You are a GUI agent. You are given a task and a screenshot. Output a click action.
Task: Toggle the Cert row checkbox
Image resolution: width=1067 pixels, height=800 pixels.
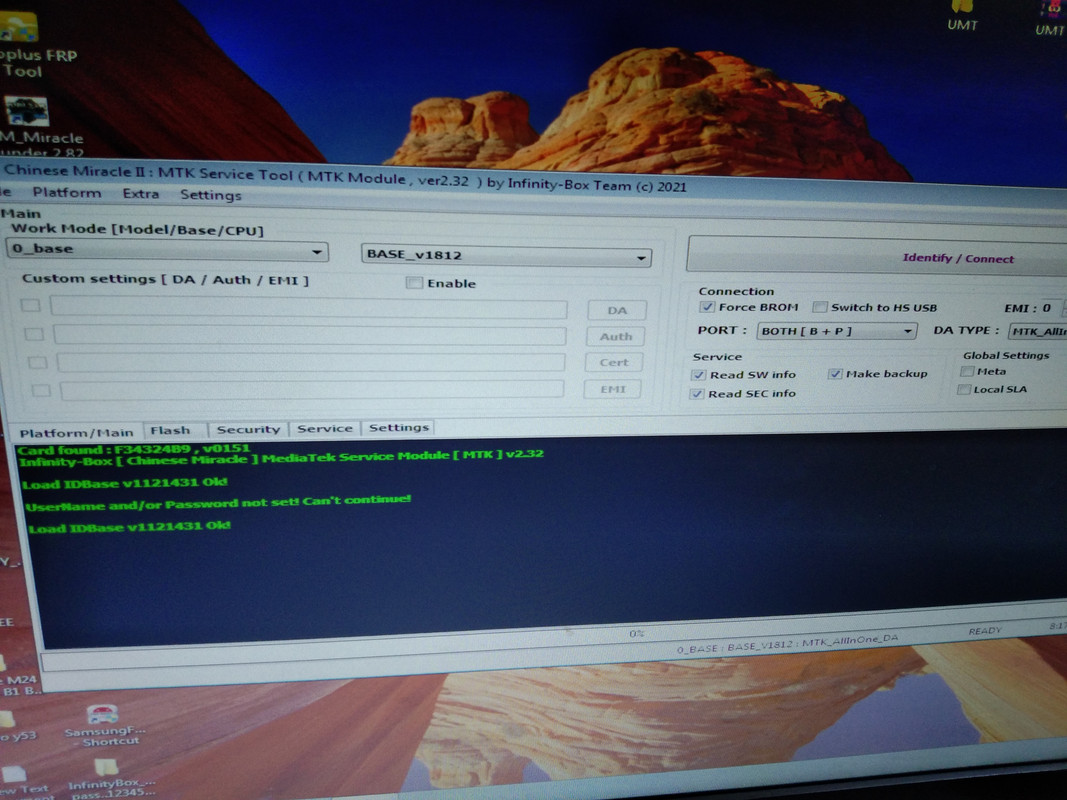[x=37, y=363]
